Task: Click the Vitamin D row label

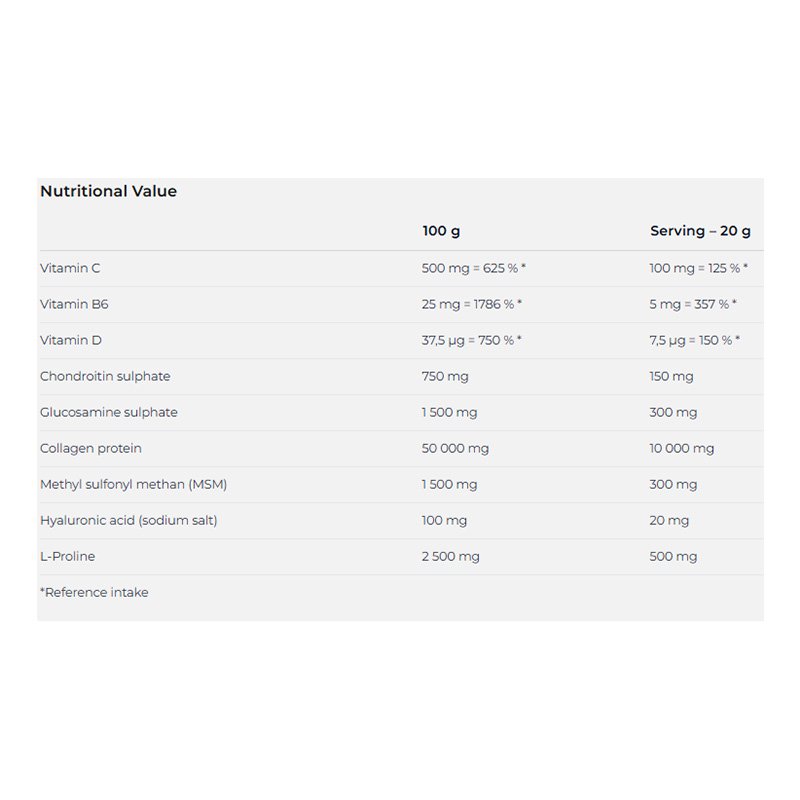Action: click(71, 340)
